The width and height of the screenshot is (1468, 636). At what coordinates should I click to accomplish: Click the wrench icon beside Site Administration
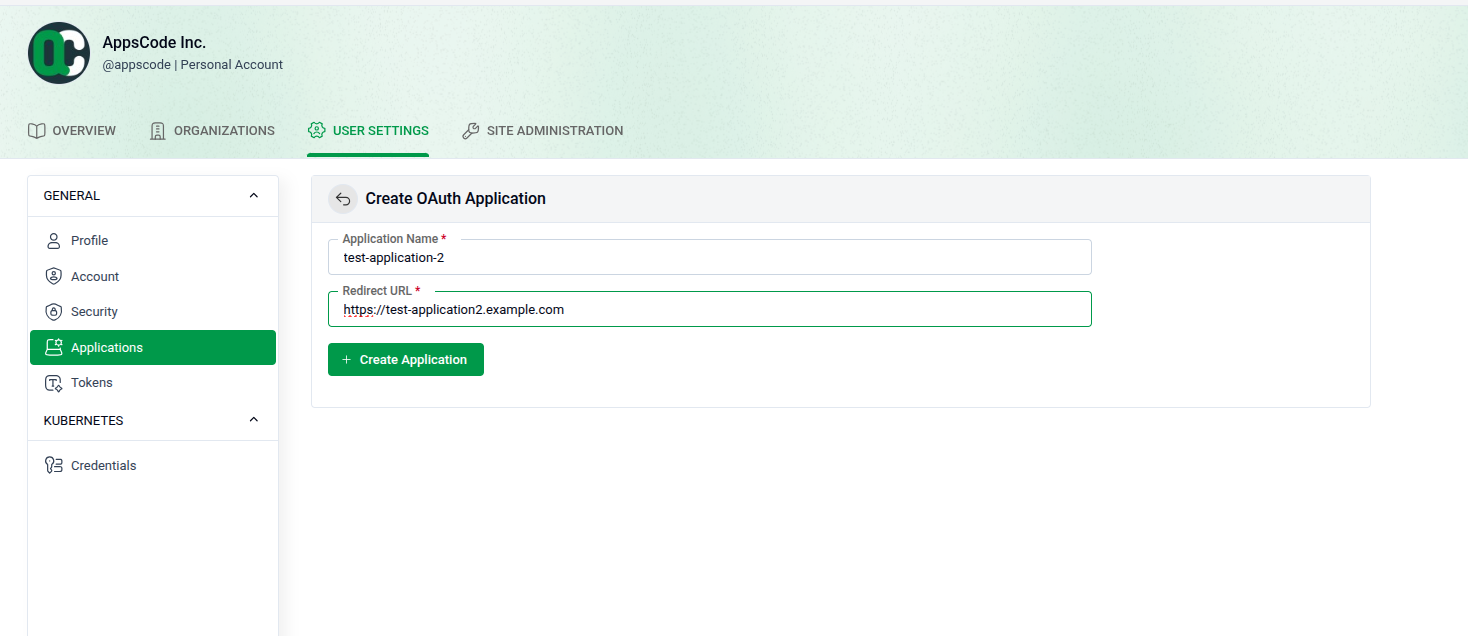(470, 130)
